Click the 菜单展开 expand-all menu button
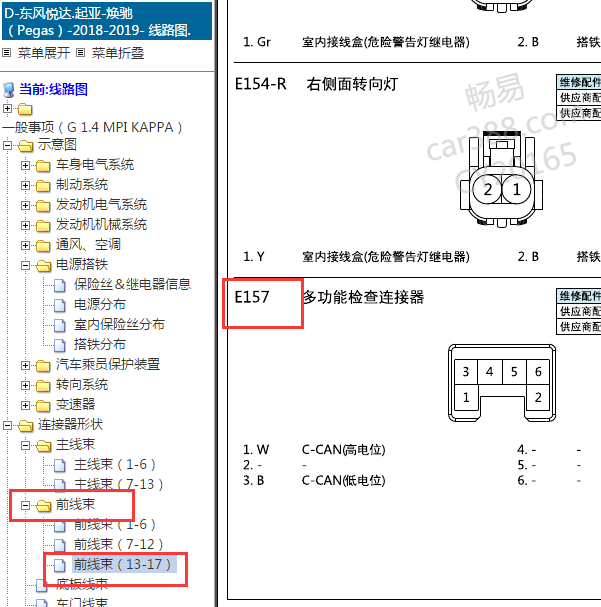Viewport: 601px width, 607px height. click(44, 53)
